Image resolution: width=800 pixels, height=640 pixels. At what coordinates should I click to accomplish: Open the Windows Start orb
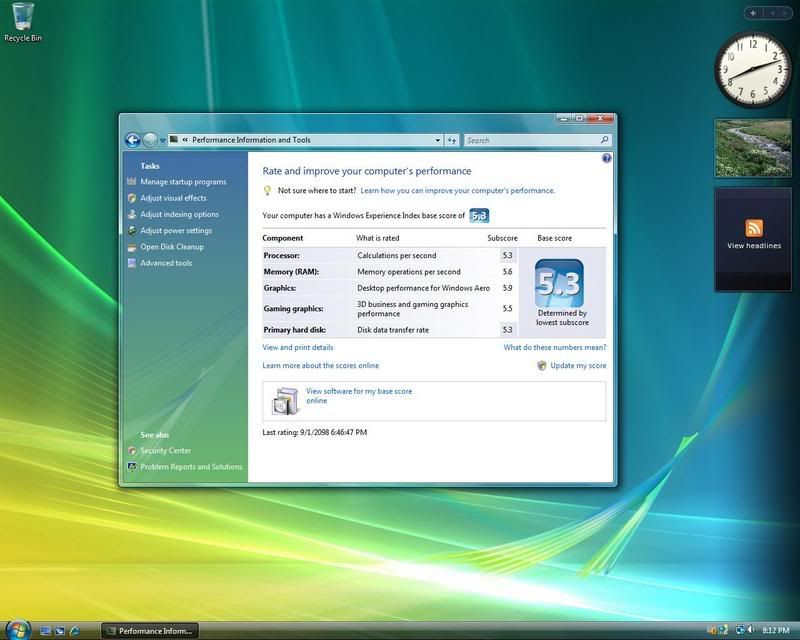[17, 629]
